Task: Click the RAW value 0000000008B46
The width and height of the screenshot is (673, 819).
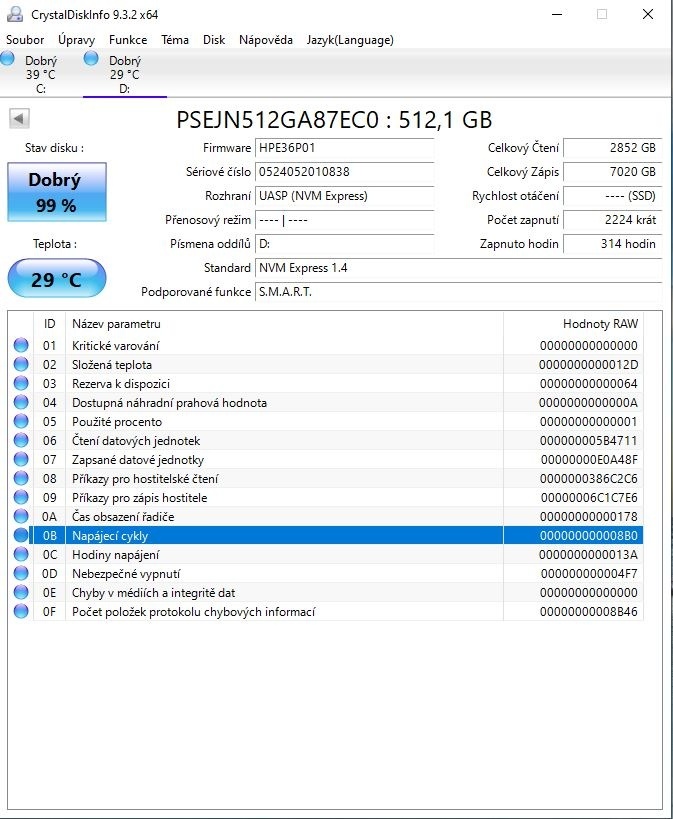Action: pyautogui.click(x=589, y=612)
